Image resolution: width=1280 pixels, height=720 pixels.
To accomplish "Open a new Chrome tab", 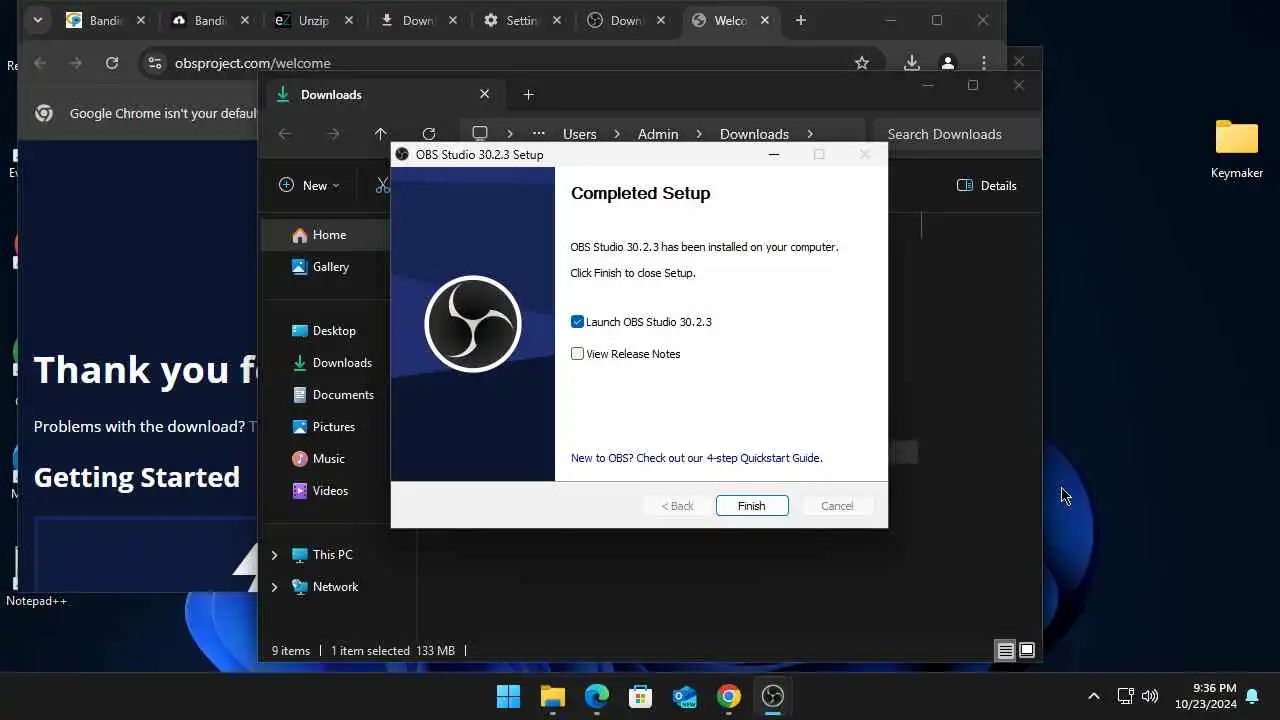I will tap(801, 20).
